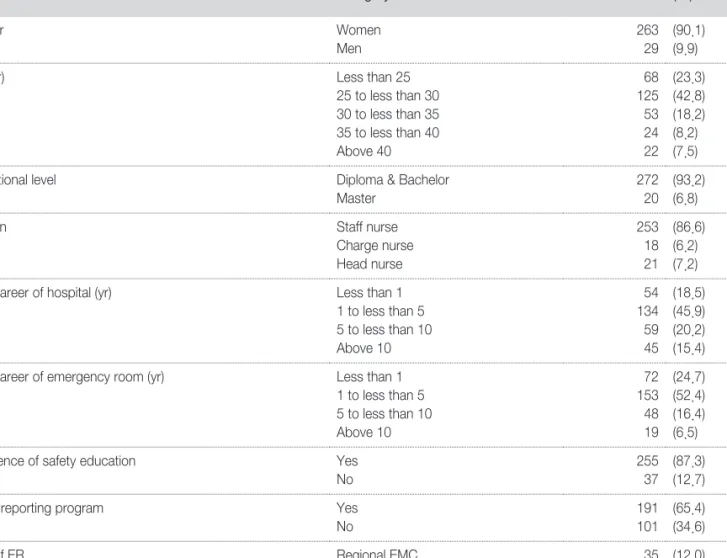The width and height of the screenshot is (727, 558).
Task: Click the 'Regional EMC' entry
Action: [377, 553]
